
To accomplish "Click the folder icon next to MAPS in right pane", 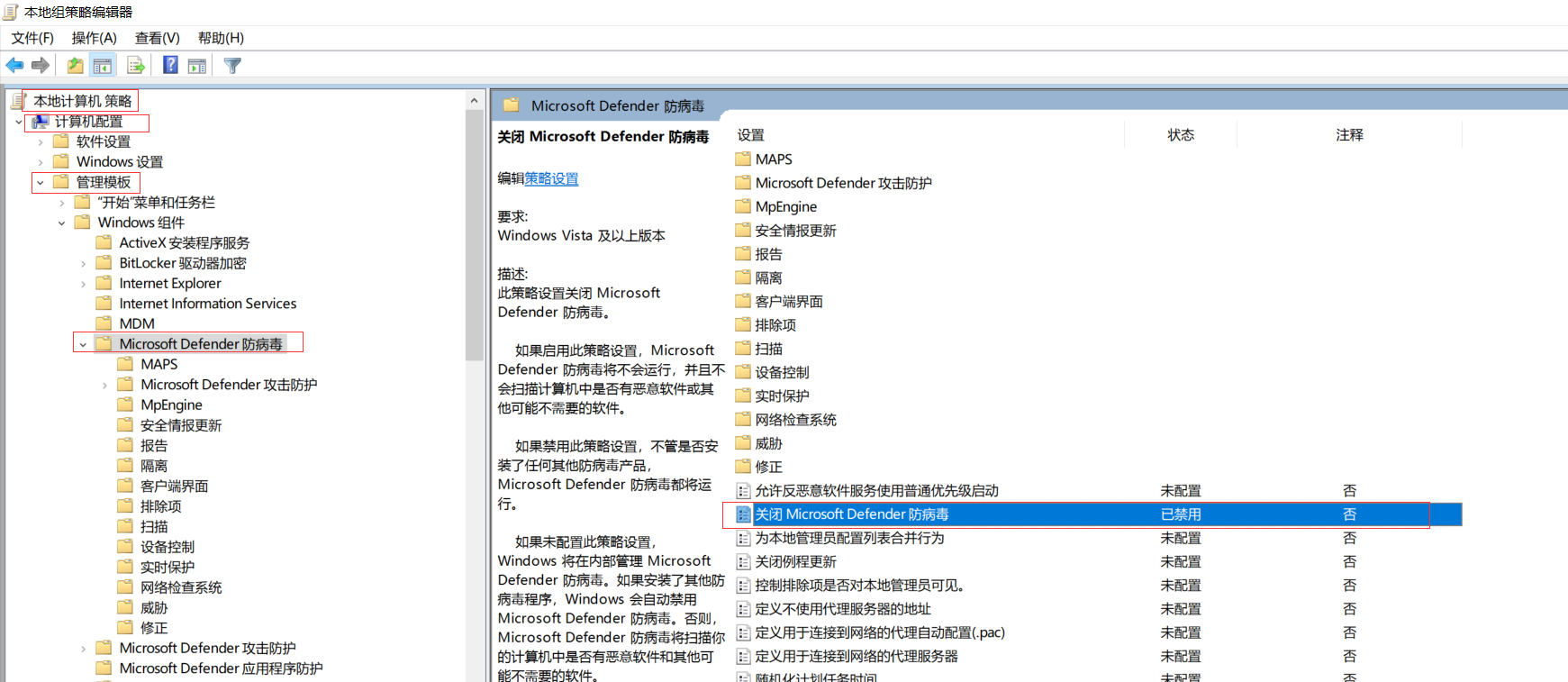I will [743, 159].
